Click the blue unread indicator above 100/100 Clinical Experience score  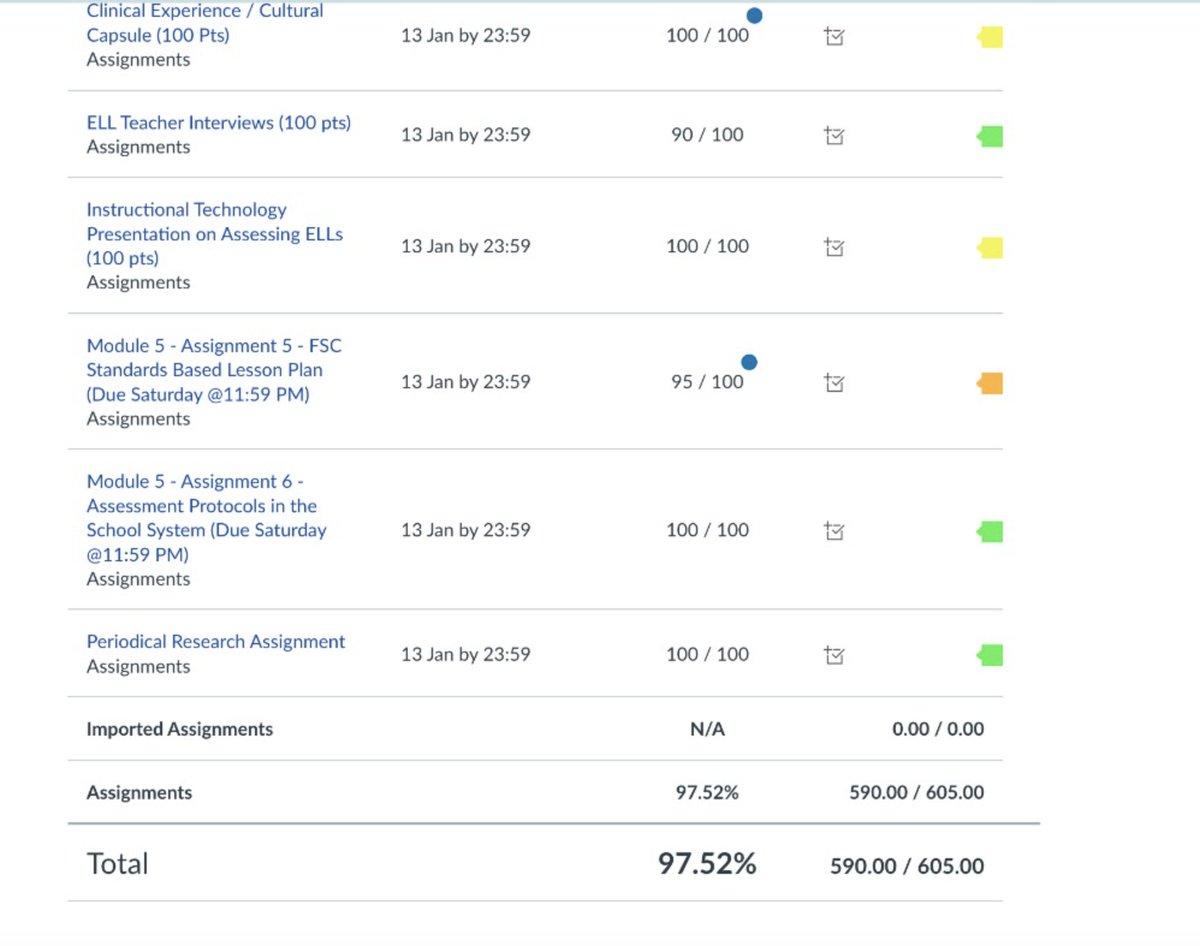pyautogui.click(x=753, y=15)
